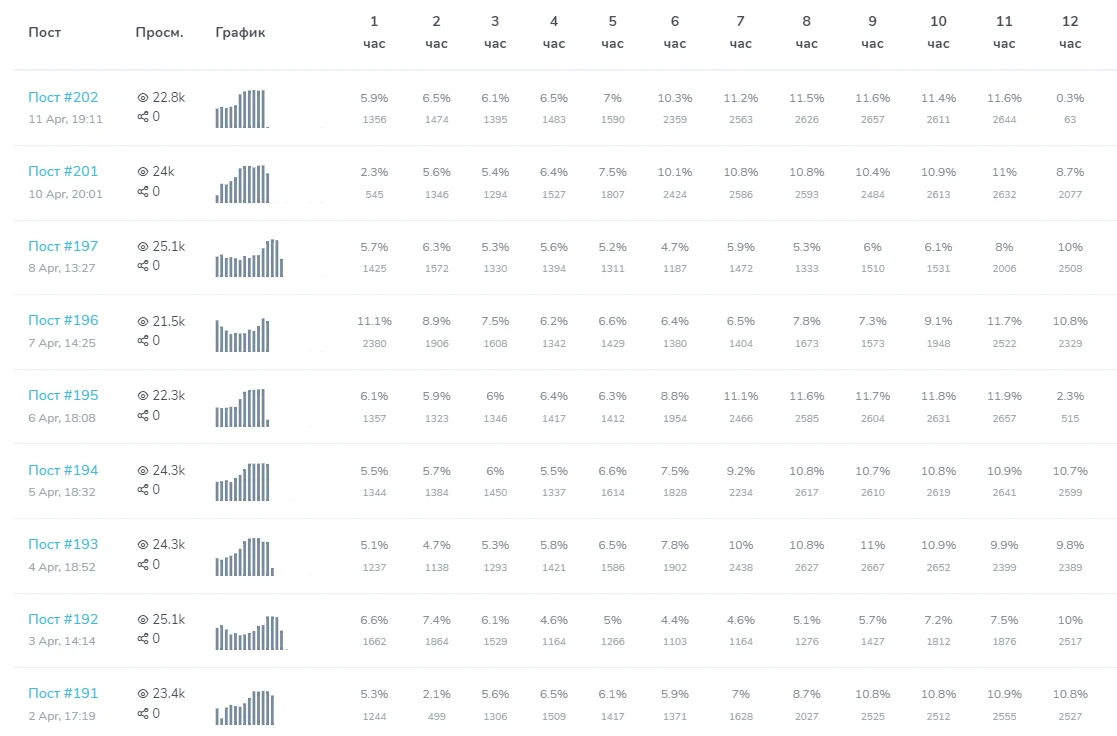1117x736 pixels.
Task: Click the hourly bar chart for Пост #196
Action: (x=242, y=335)
